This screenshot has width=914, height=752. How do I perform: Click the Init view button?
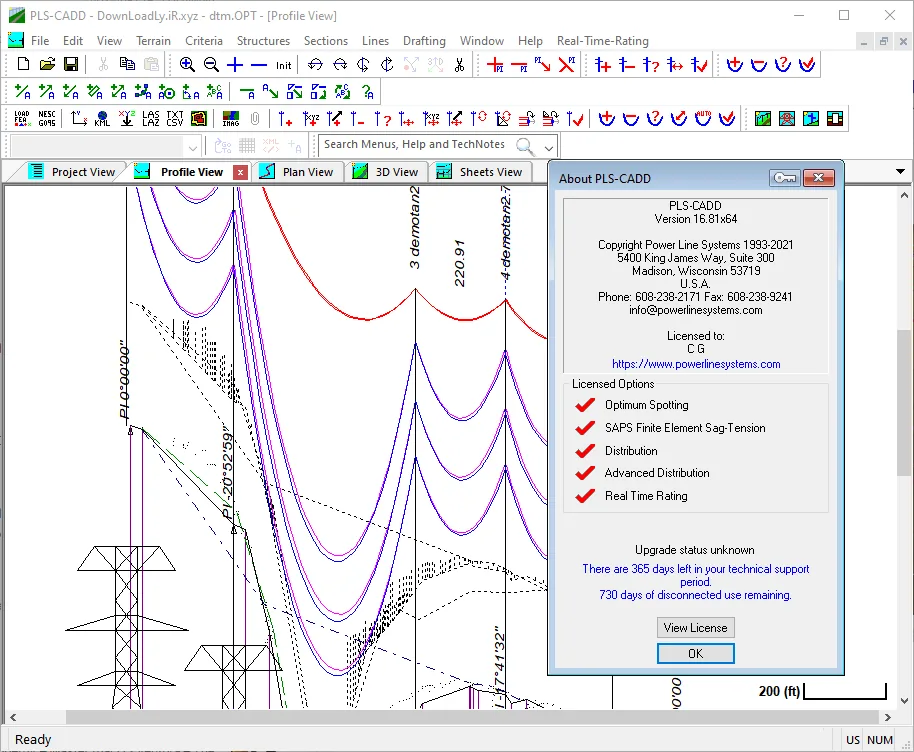click(283, 65)
